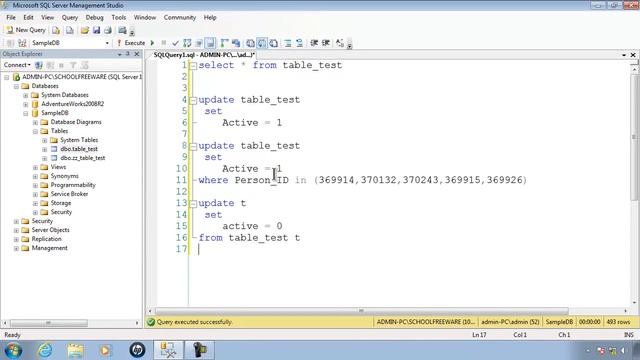Collapse the line 13 update block
The image size is (640, 360).
tap(193, 204)
